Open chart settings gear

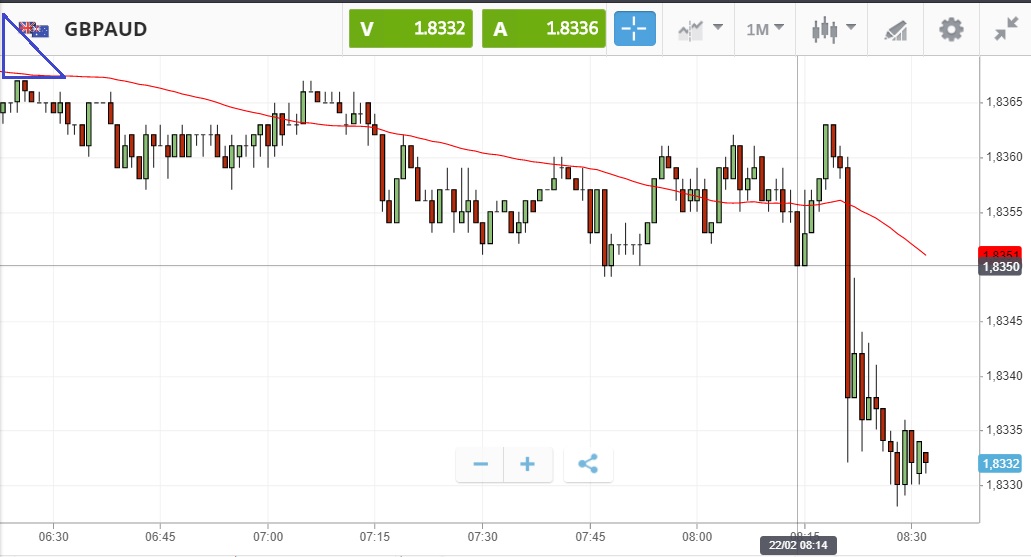[x=951, y=29]
